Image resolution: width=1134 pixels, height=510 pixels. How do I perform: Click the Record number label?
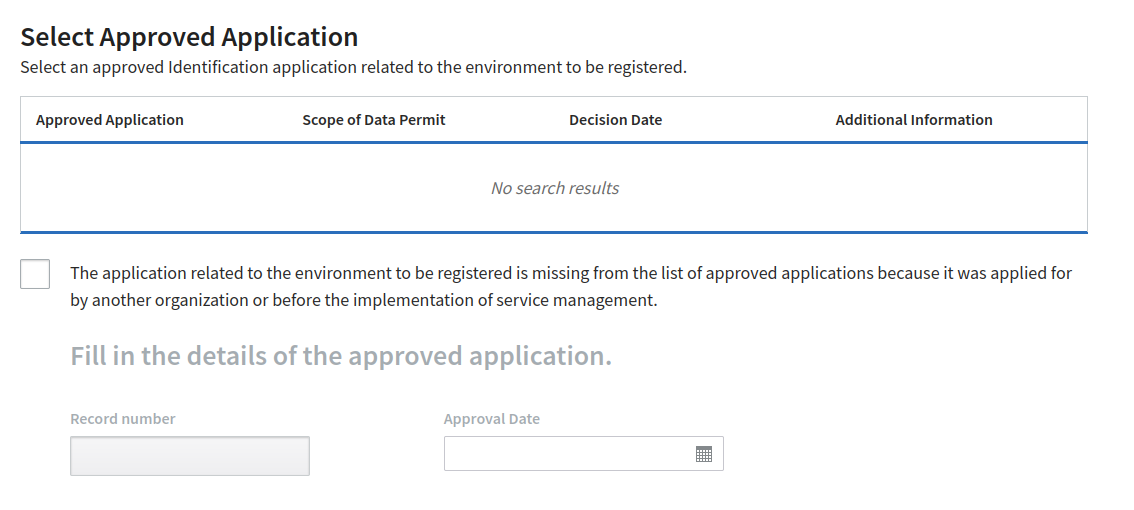122,419
